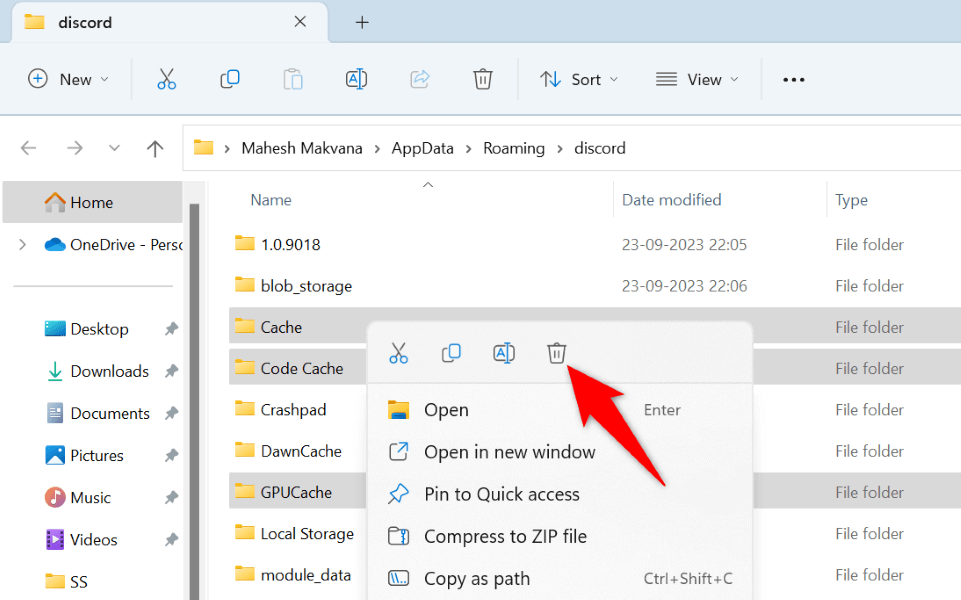Open the Sort dropdown

(578, 79)
